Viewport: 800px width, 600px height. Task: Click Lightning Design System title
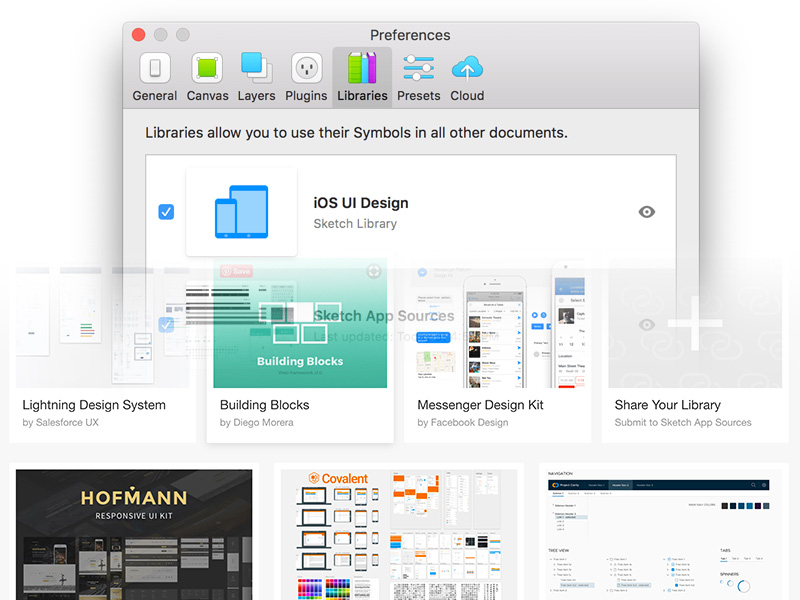coord(94,405)
